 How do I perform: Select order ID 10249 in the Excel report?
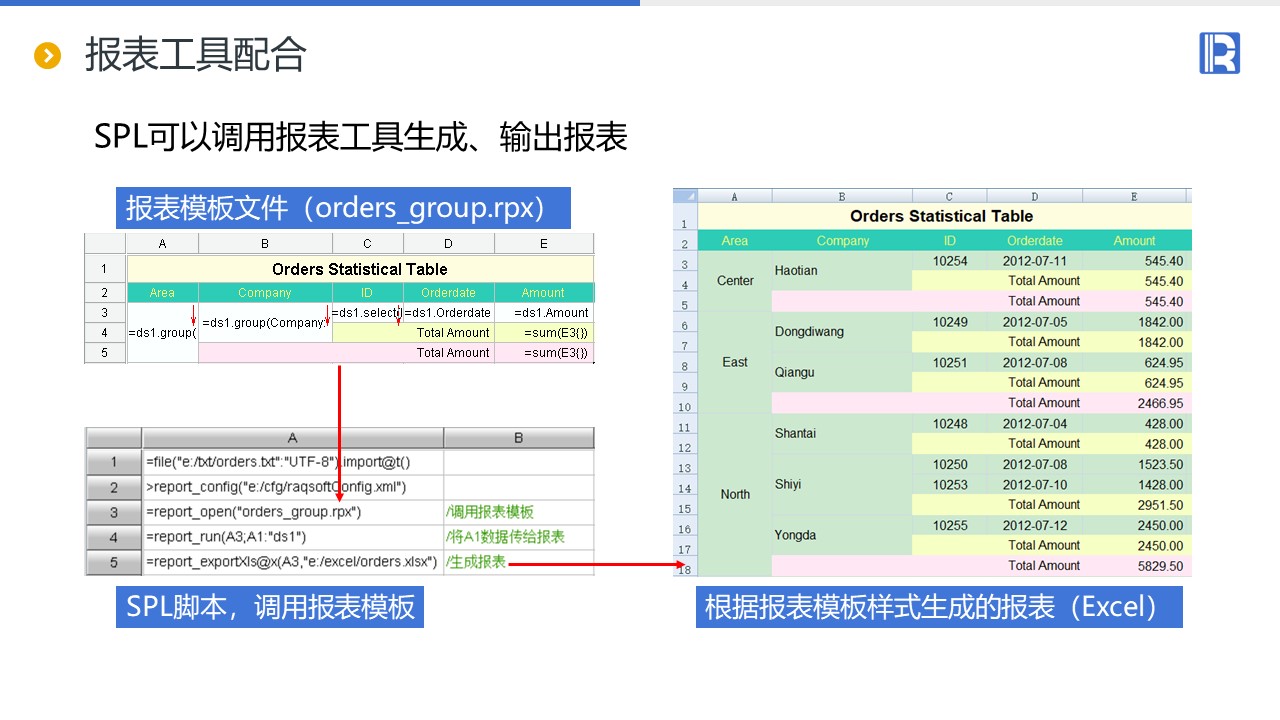[x=950, y=322]
